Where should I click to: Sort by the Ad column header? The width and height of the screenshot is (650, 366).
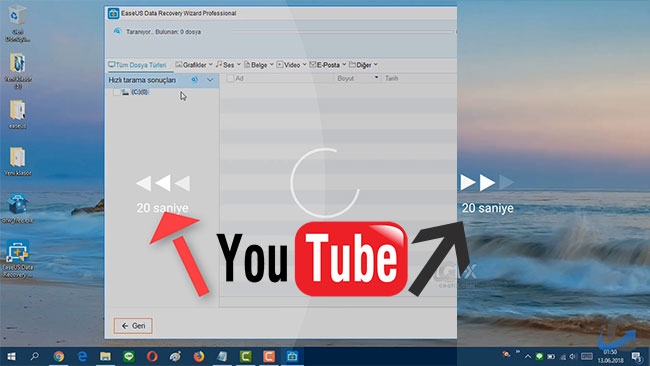click(239, 78)
